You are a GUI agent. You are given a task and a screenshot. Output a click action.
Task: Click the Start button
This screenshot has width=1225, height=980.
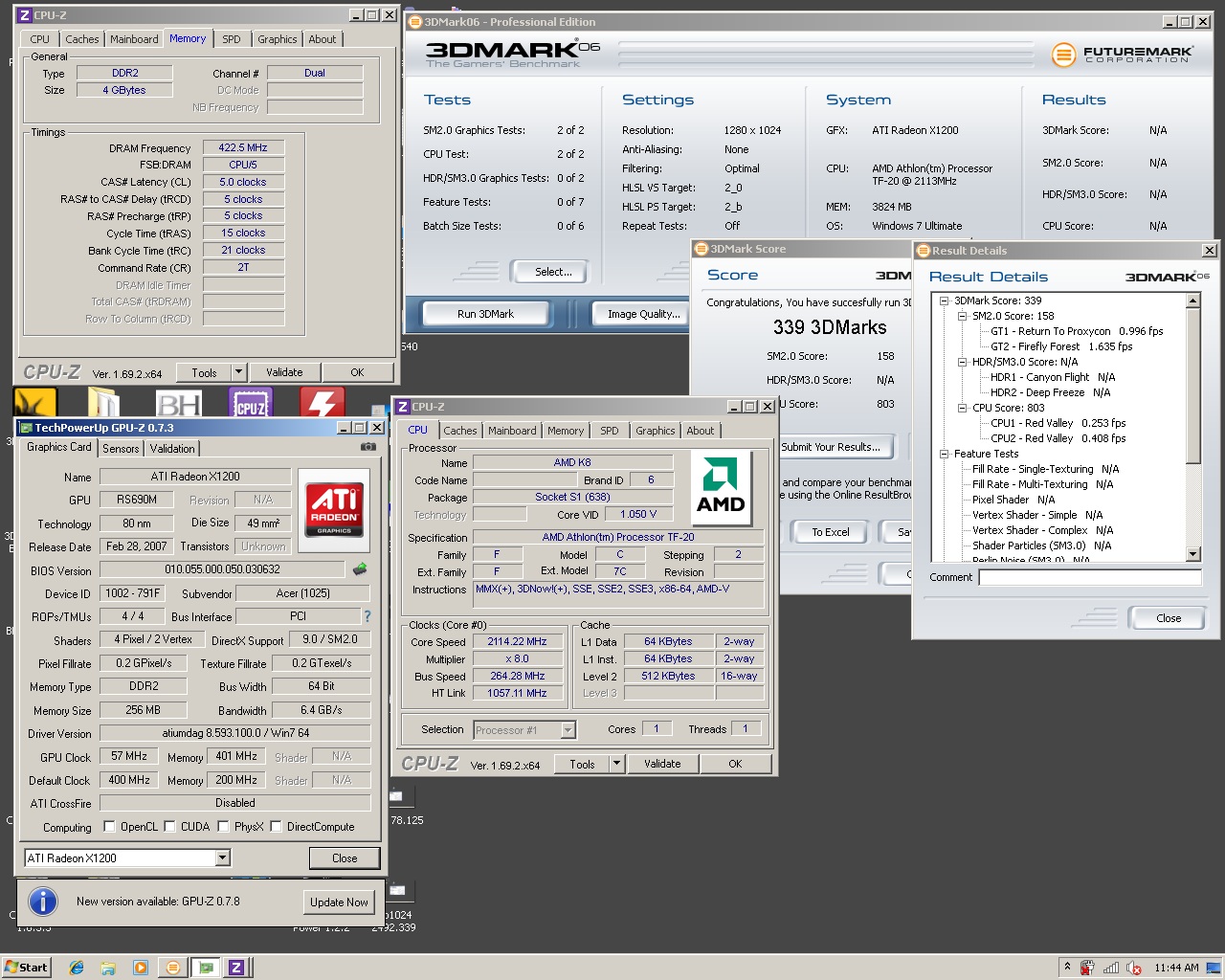[26, 968]
